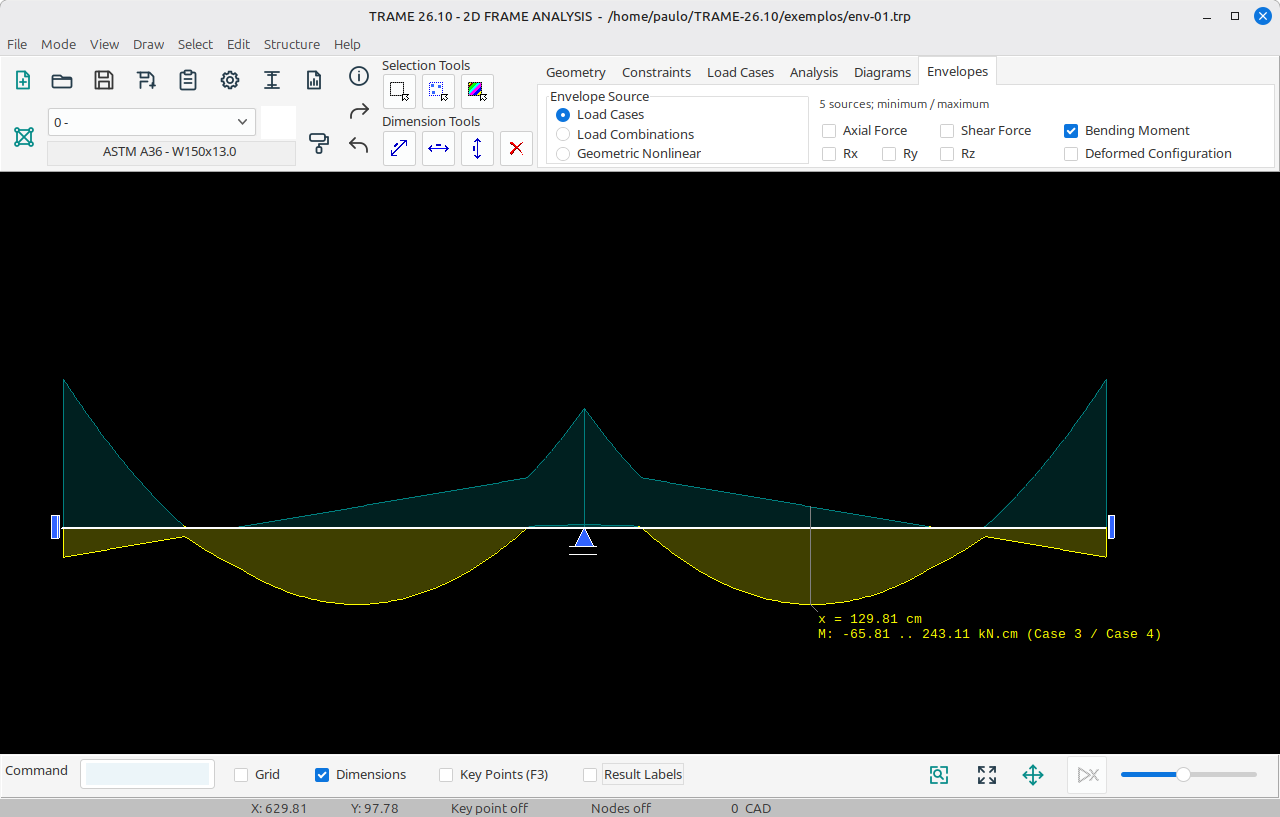Screen dimensions: 1280x817
Task: Click the ASTM A36 - W150x13.0 button
Action: pos(171,153)
